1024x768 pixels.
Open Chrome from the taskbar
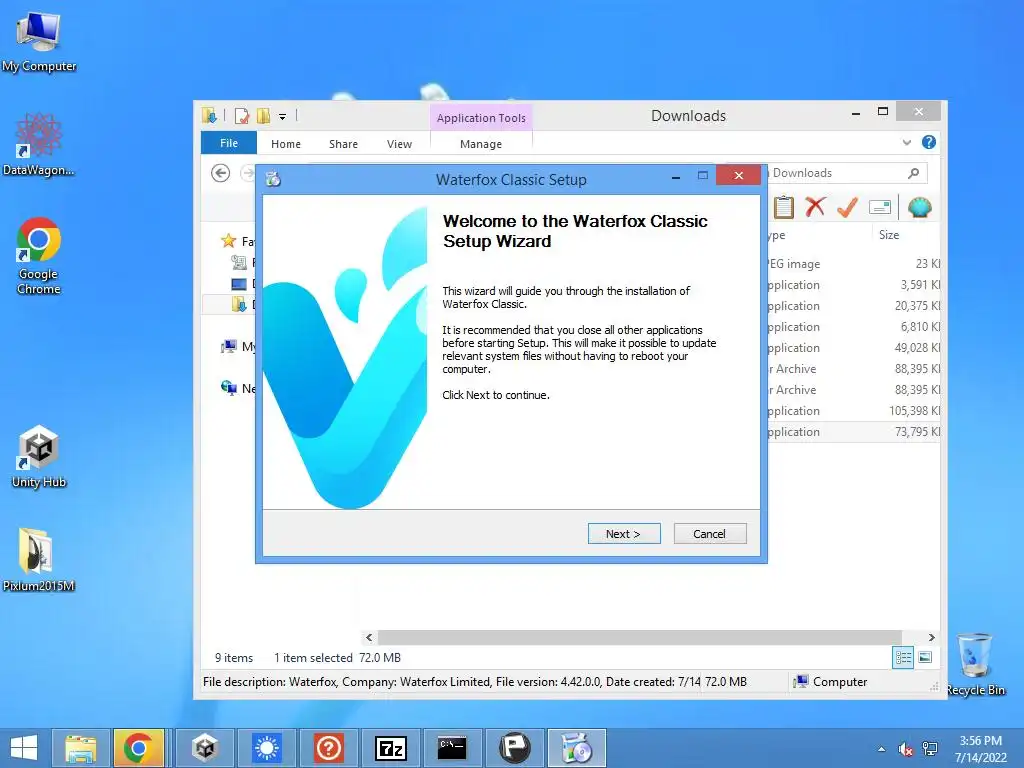click(138, 748)
